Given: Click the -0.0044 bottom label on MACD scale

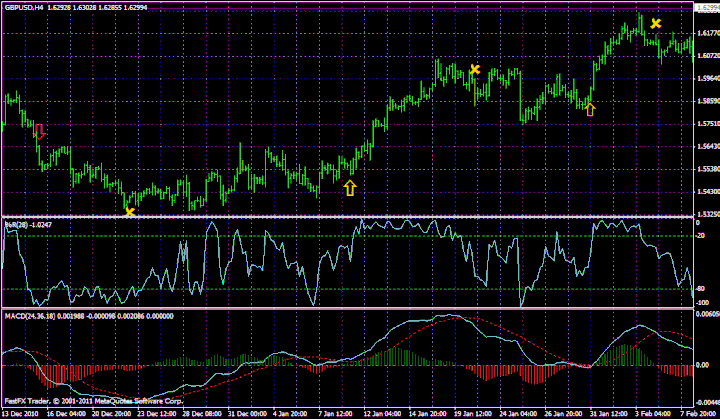Looking at the screenshot, I should (708, 403).
